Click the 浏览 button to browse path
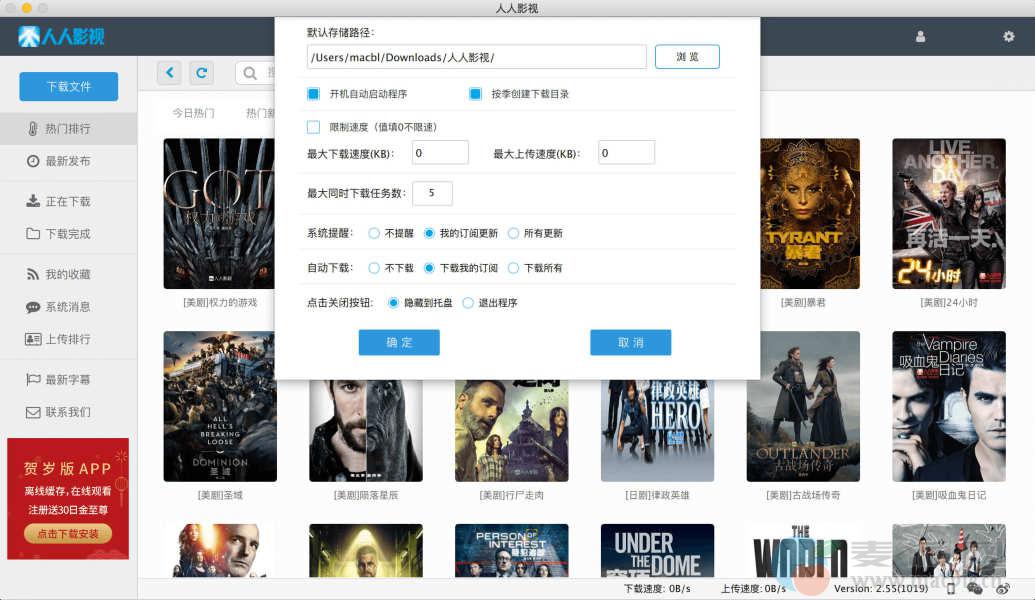 (687, 57)
